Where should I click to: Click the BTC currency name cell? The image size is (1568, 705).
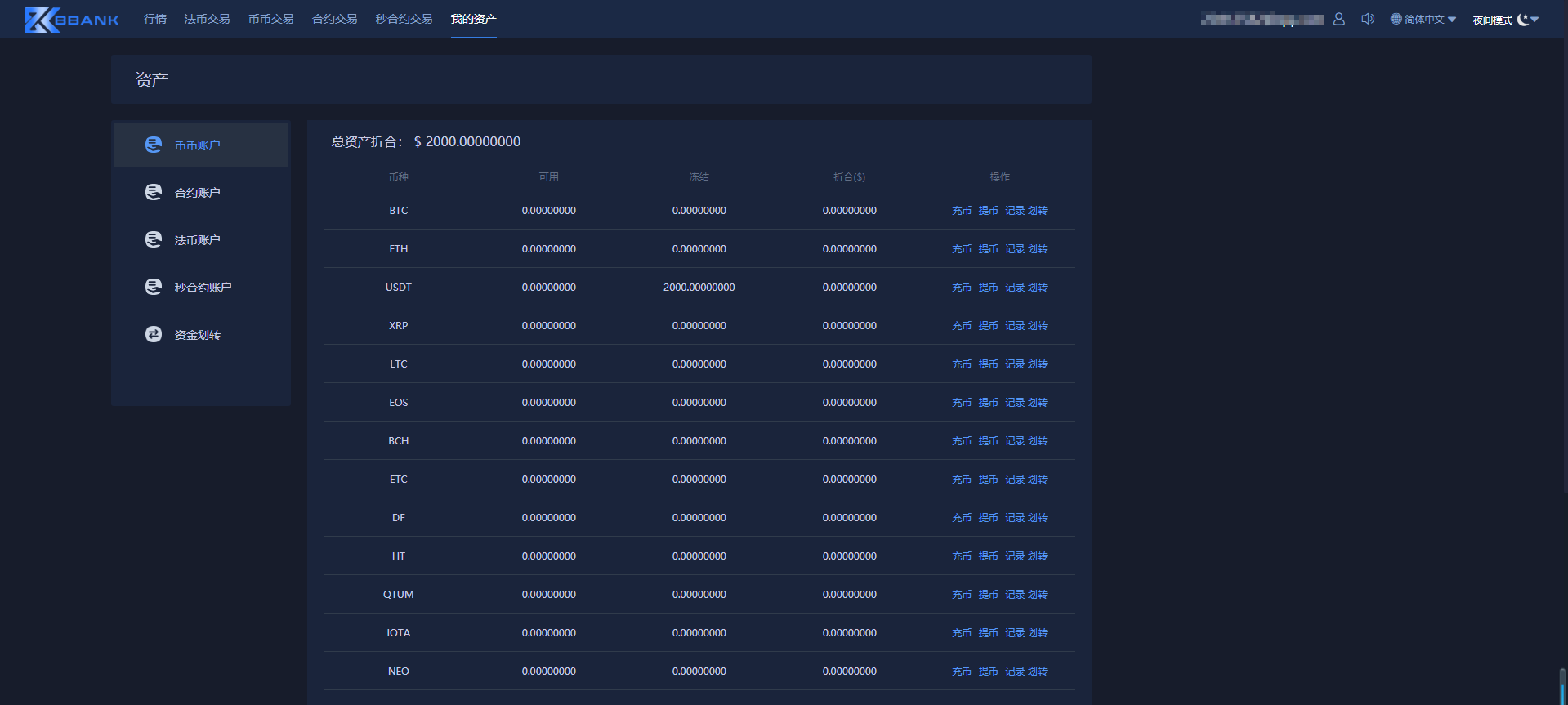399,211
